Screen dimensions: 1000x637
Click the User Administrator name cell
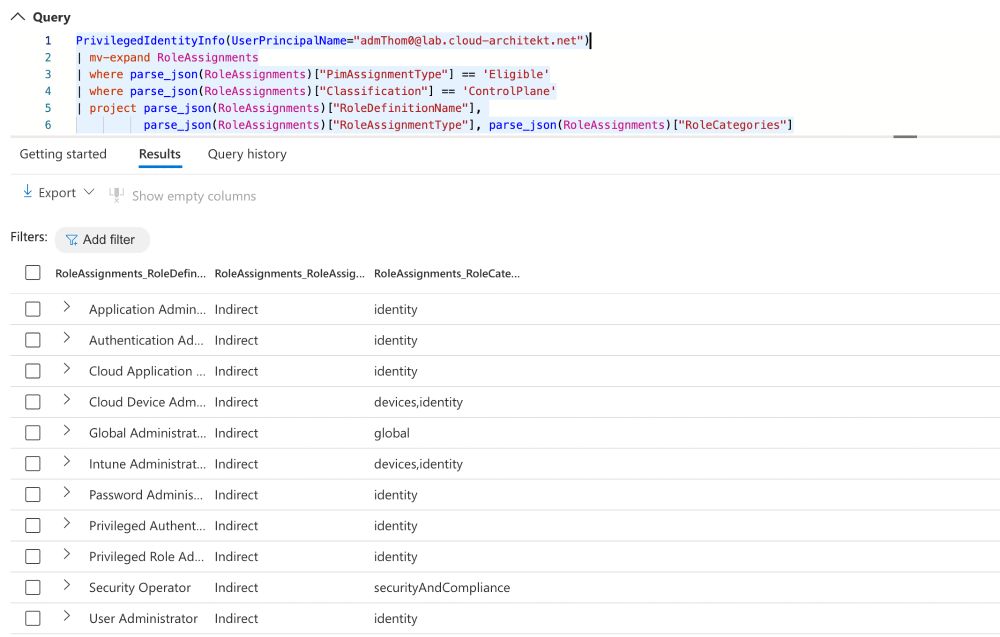pyautogui.click(x=143, y=619)
